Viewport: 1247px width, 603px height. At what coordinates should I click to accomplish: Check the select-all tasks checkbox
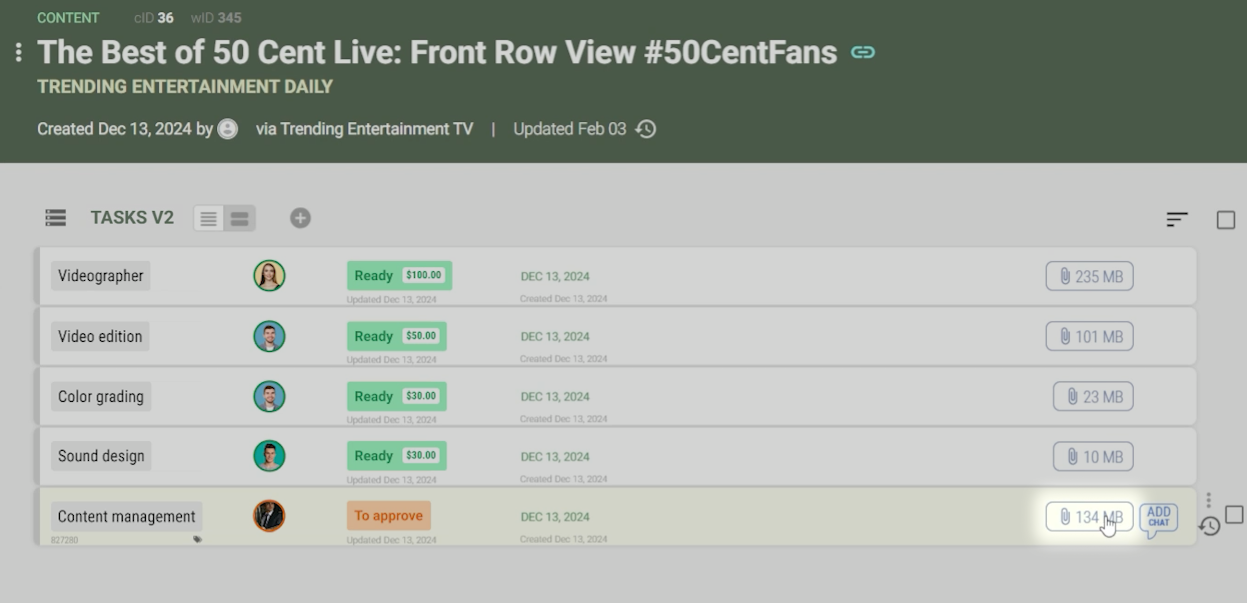pos(1226,220)
